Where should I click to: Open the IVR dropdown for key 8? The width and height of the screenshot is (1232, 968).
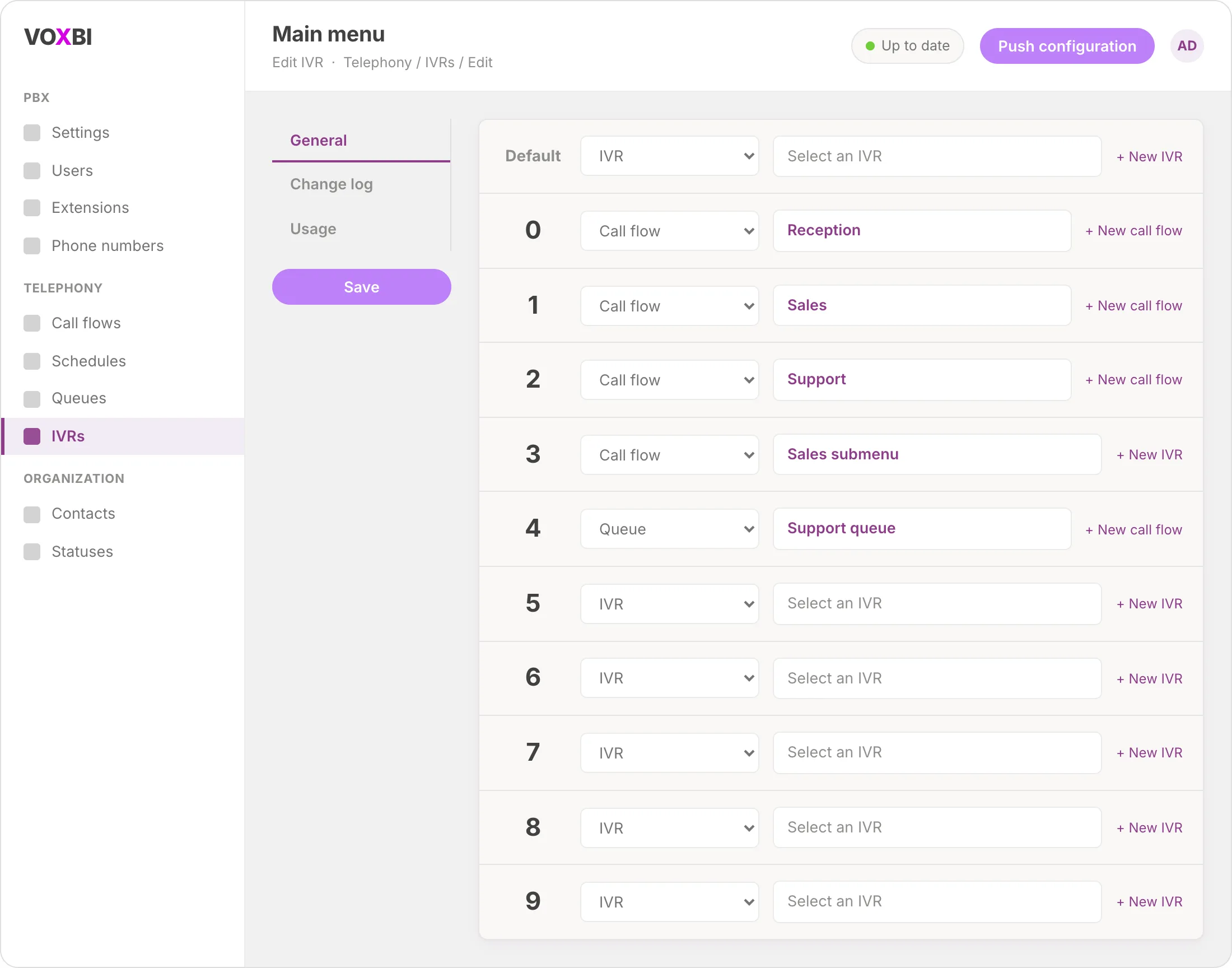pos(670,828)
